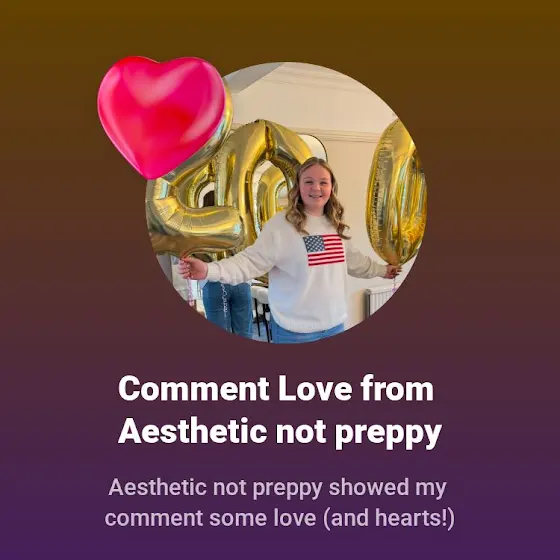Click the purple background below the subtitle

280,546
